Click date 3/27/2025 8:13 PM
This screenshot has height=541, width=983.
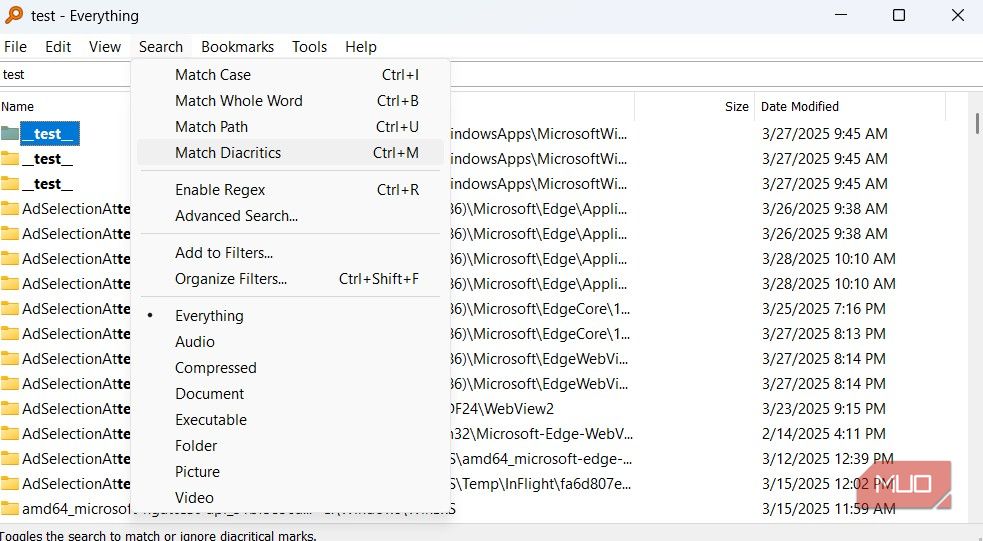coord(824,334)
